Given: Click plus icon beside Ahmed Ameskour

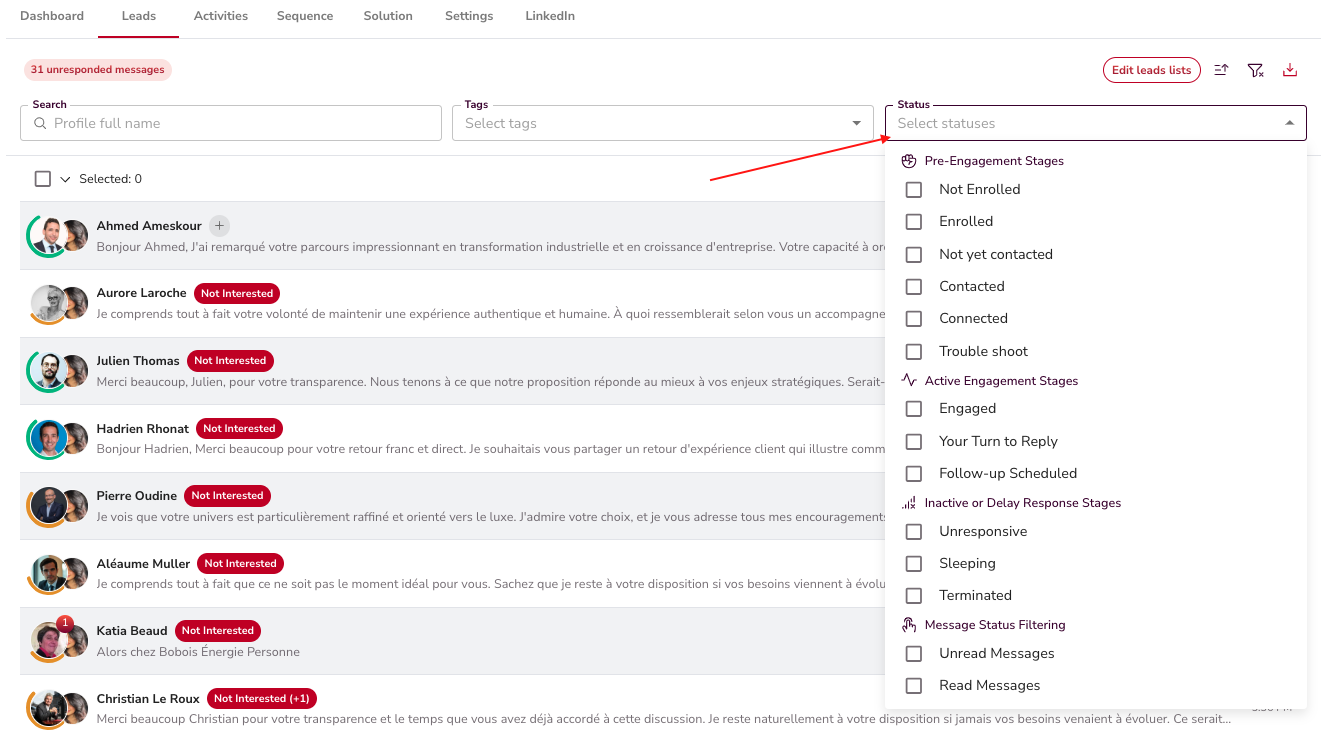Looking at the screenshot, I should (220, 226).
